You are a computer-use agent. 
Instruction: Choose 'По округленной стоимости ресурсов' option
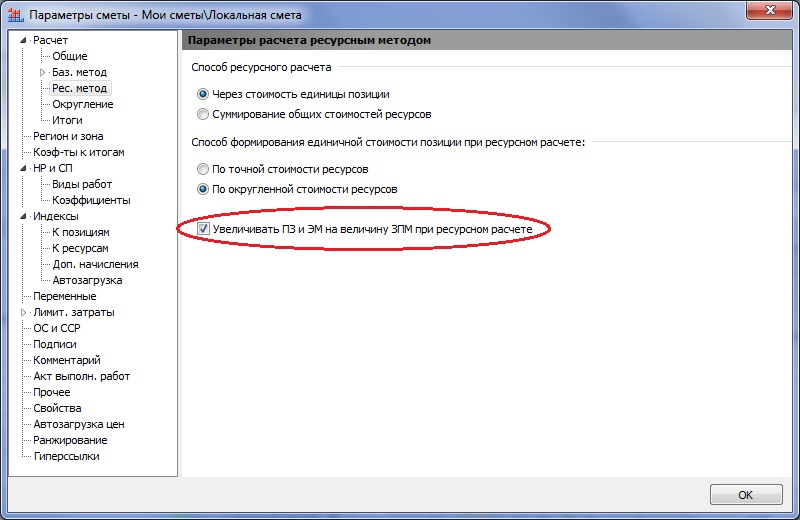(204, 189)
